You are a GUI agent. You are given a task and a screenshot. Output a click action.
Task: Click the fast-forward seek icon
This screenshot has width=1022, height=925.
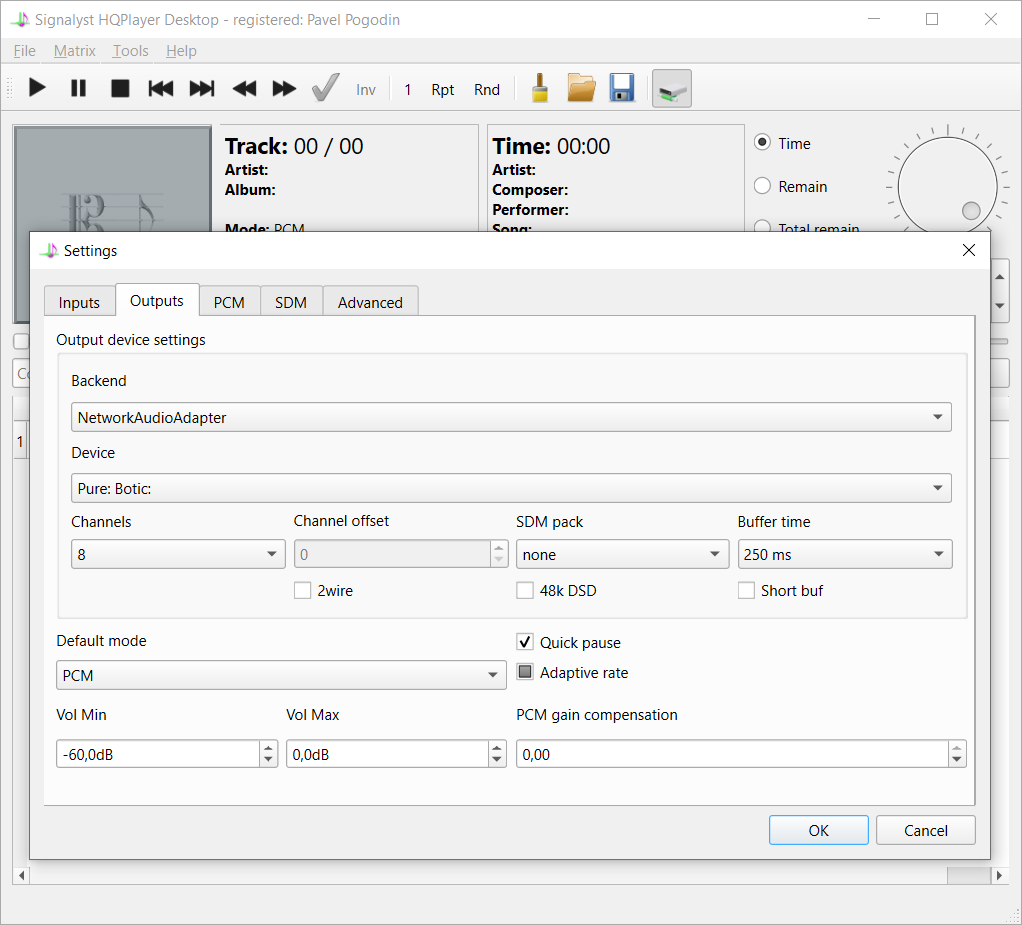coord(284,88)
